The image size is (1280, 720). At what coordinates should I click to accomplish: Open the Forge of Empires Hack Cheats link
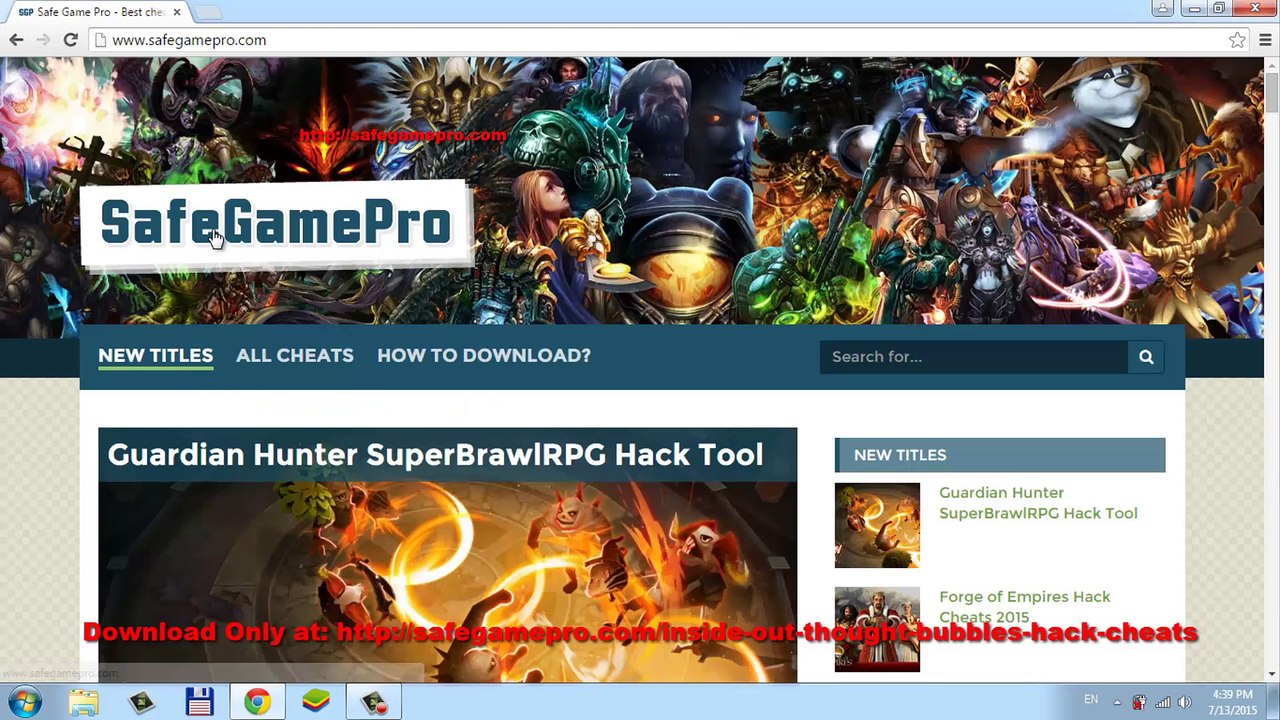click(1024, 607)
